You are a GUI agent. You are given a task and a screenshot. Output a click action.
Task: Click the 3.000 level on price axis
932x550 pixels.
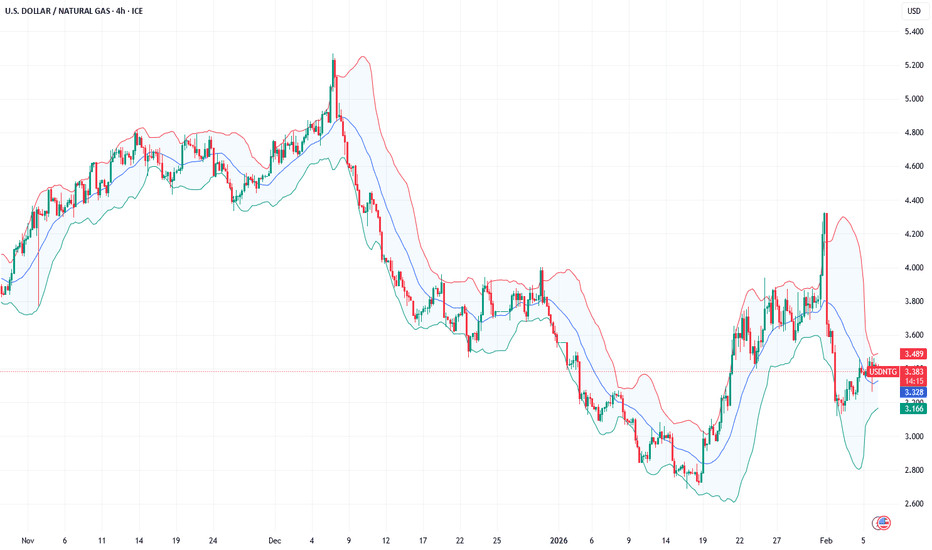[914, 436]
